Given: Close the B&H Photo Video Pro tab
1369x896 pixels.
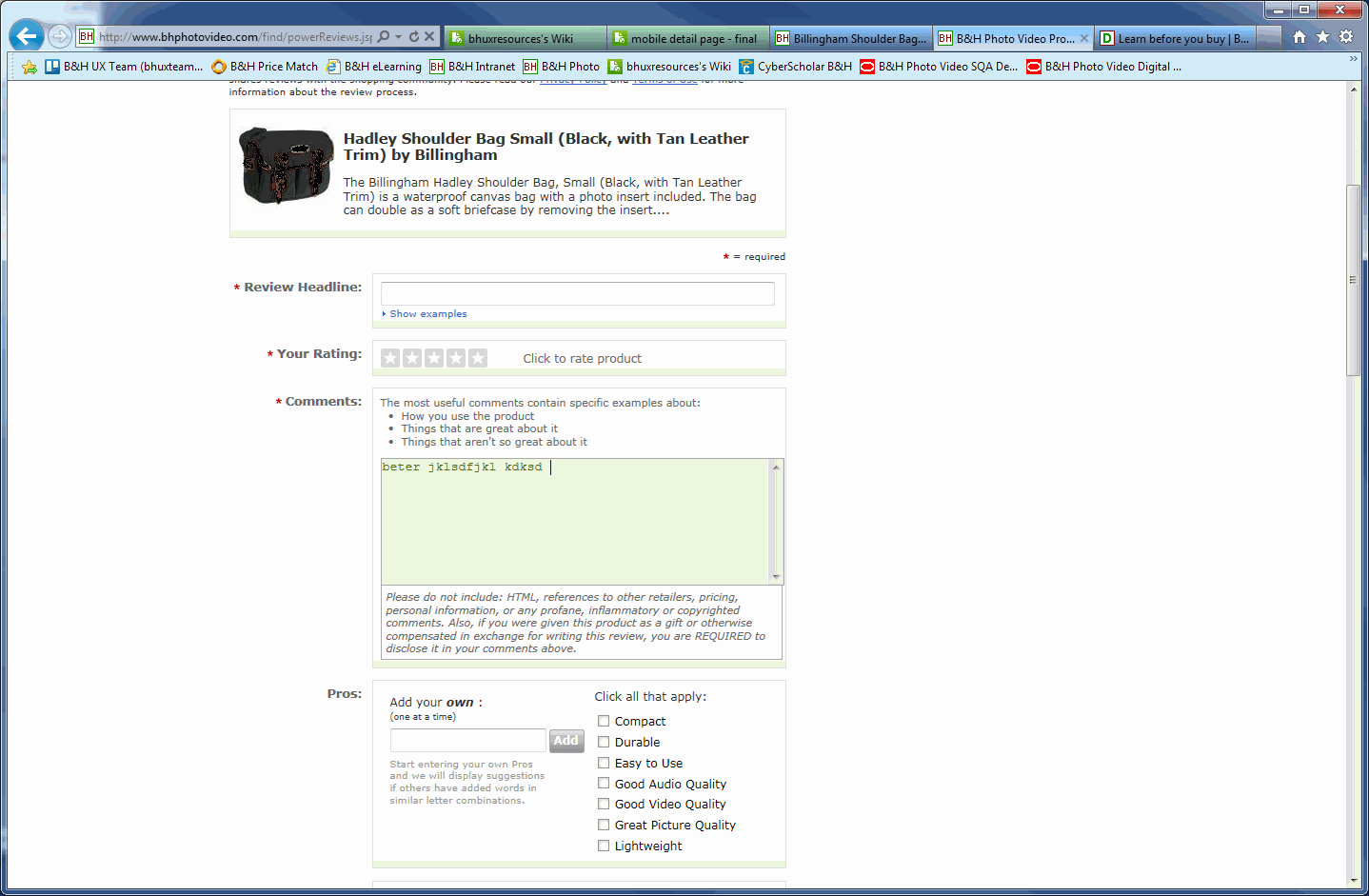Looking at the screenshot, I should click(1083, 39).
